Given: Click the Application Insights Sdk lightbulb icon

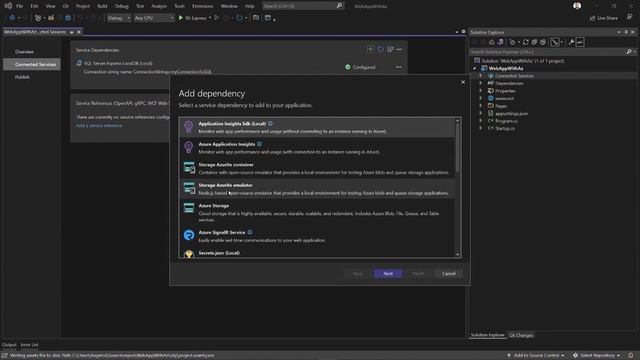Looking at the screenshot, I should point(189,127).
